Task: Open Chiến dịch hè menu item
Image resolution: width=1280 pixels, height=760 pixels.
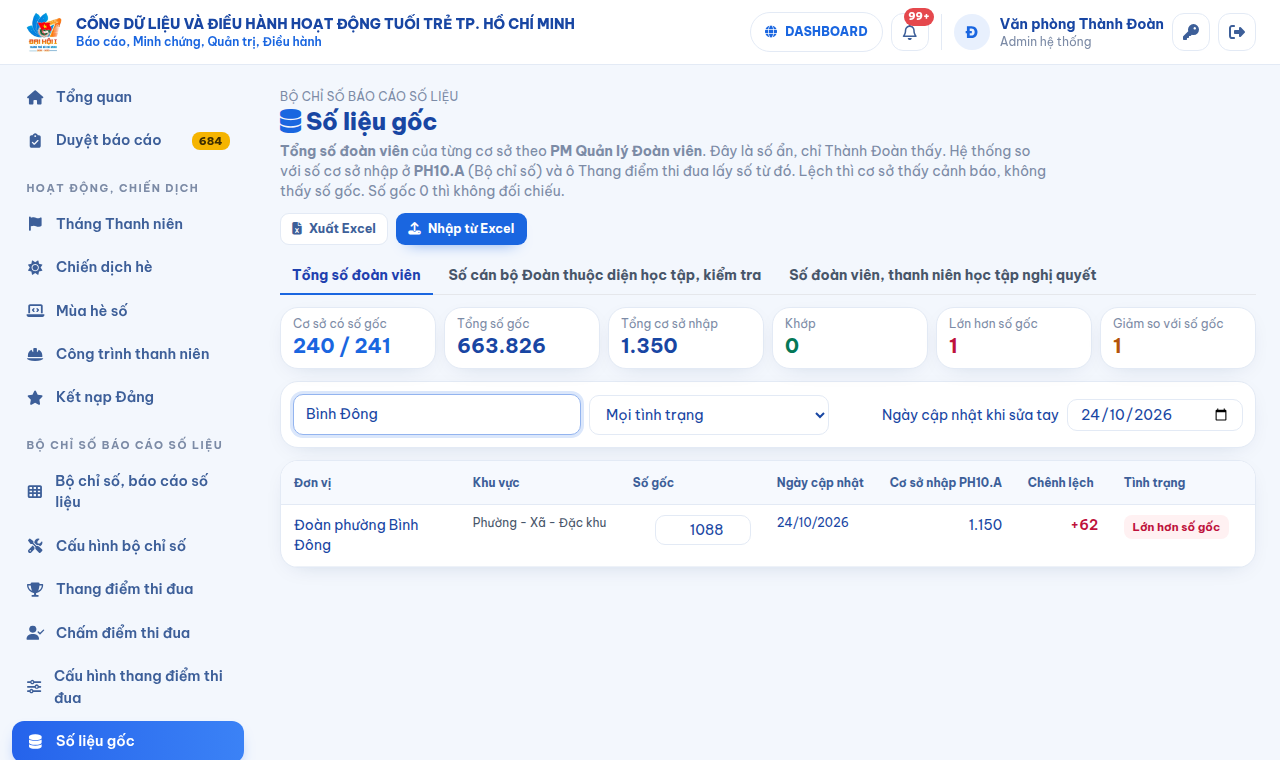Action: pyautogui.click(x=128, y=267)
